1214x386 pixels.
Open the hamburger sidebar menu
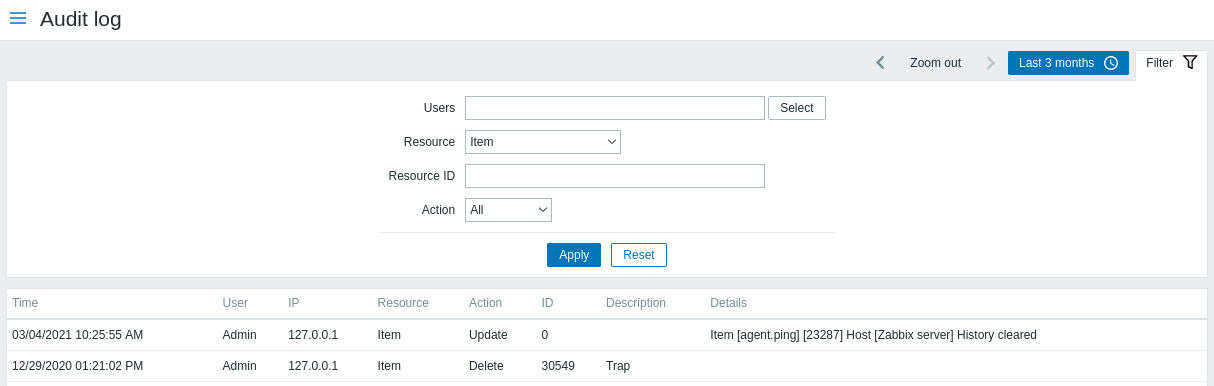point(18,19)
